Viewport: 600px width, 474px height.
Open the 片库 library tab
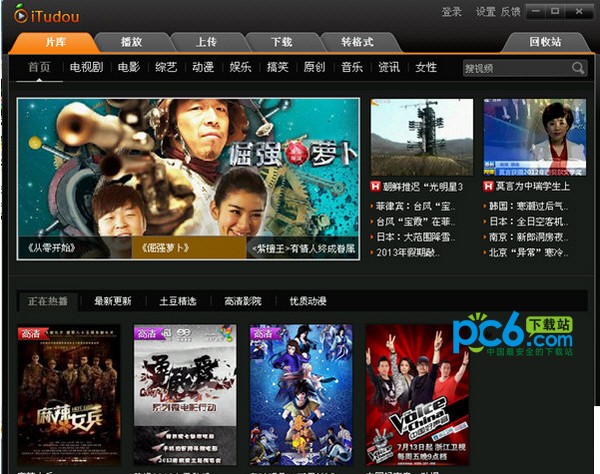[x=55, y=42]
